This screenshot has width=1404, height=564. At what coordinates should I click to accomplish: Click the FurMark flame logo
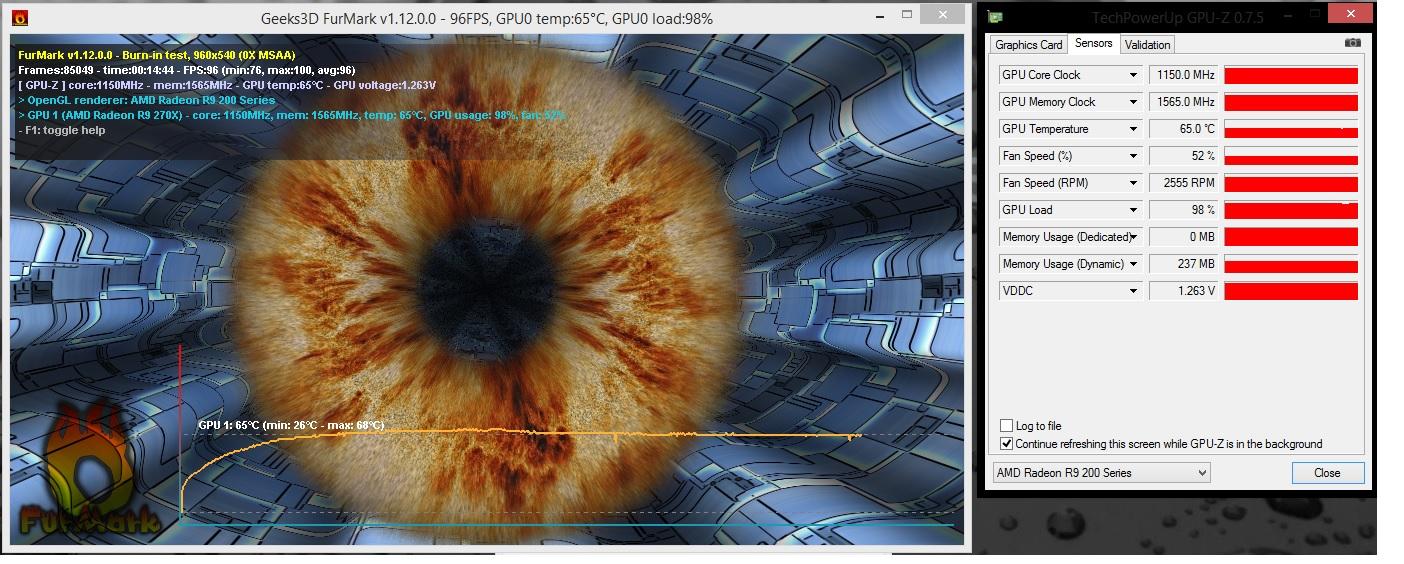point(90,470)
